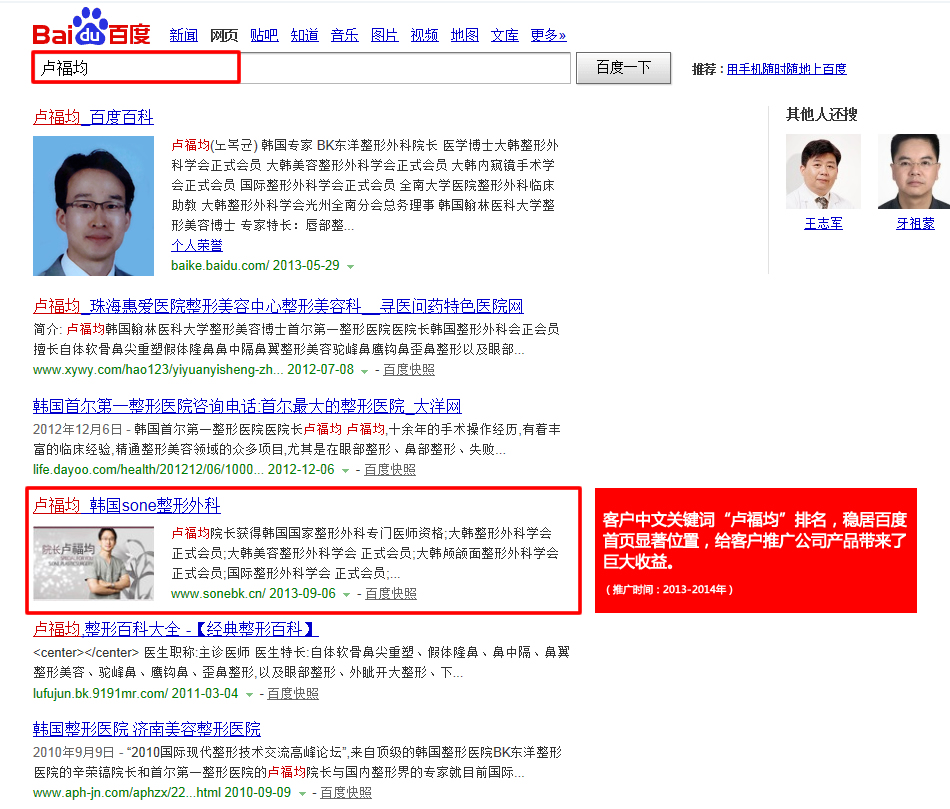Open the 地图 map tab

465,35
